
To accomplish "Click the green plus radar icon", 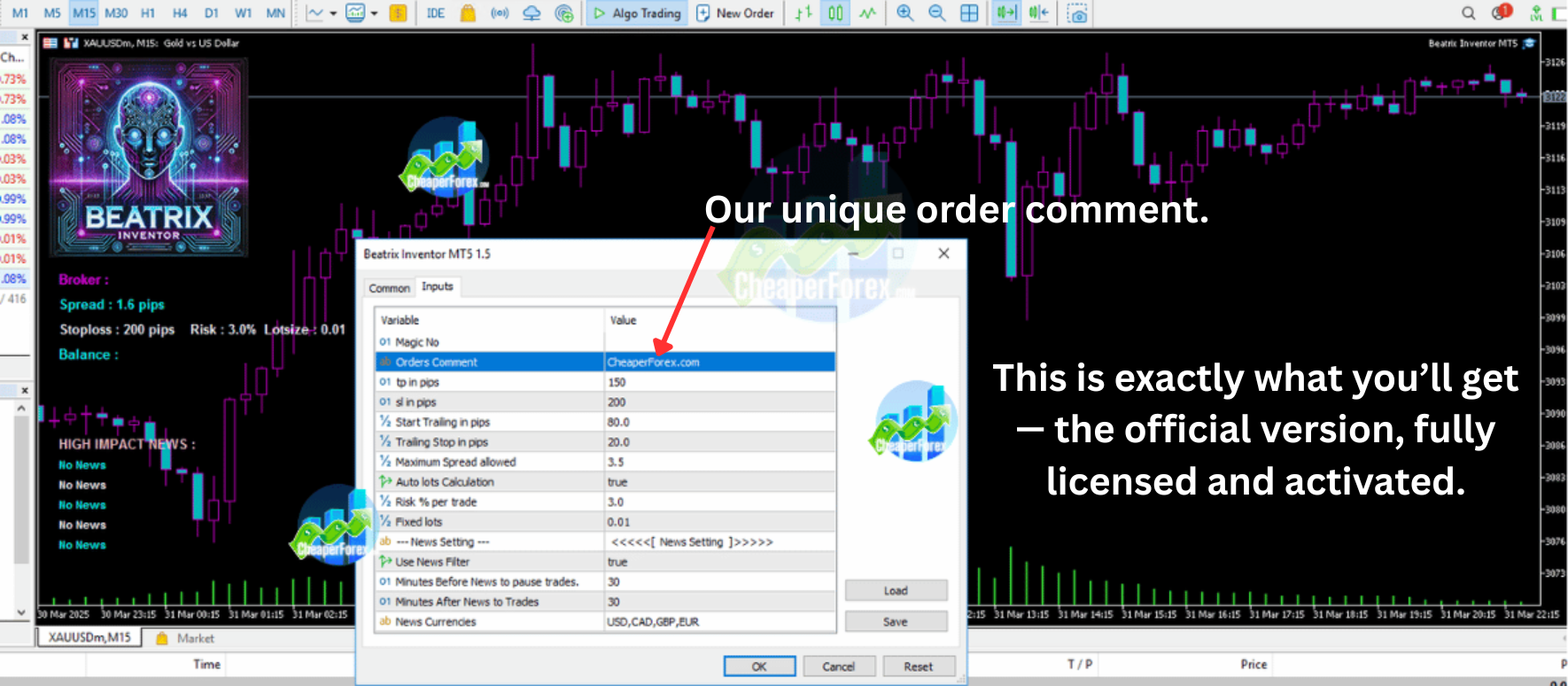I will pos(563,13).
